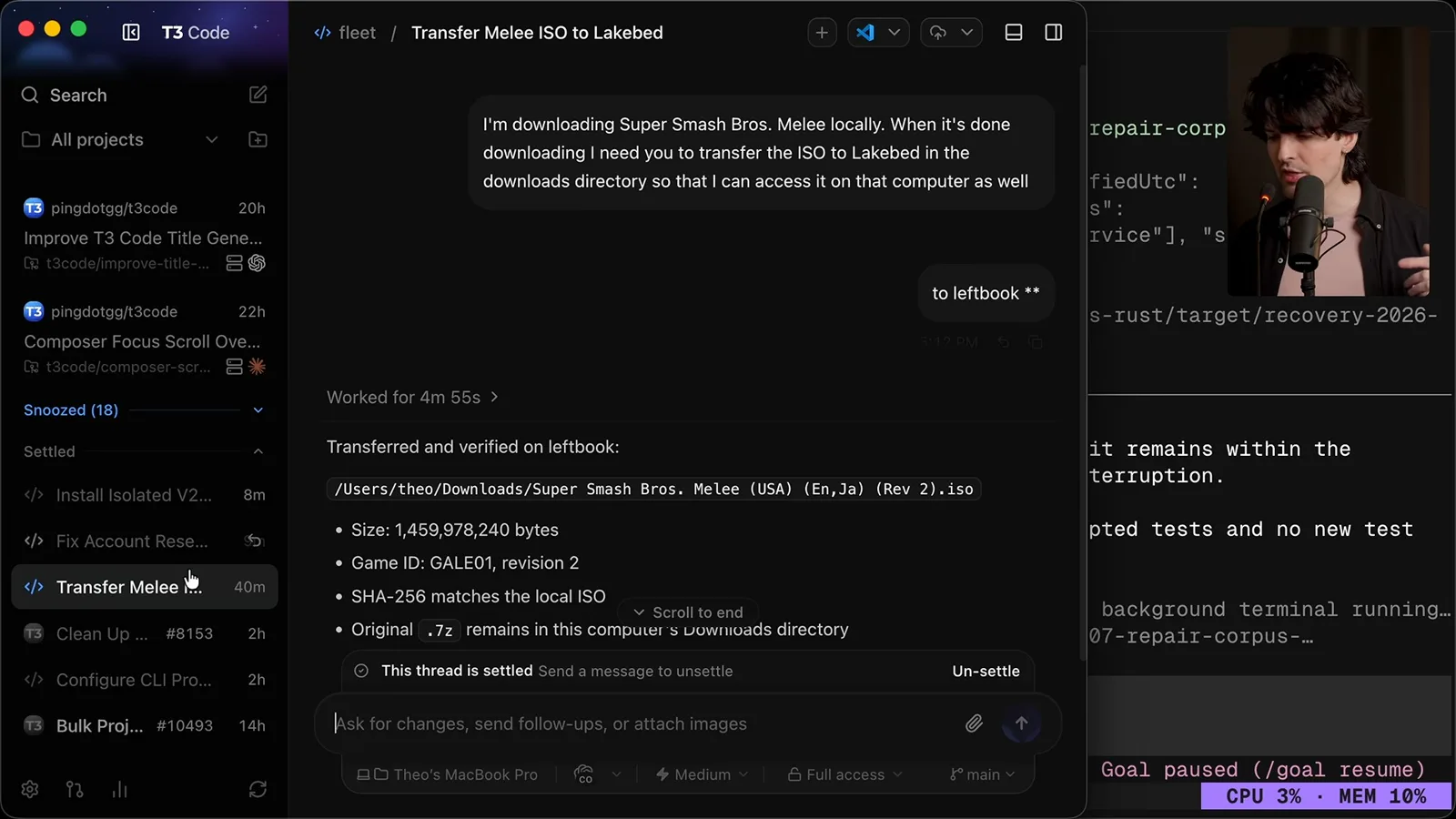Screen dimensions: 1456x819
Task: Click the undo icon on Fix Account Rese row
Action: click(x=253, y=541)
